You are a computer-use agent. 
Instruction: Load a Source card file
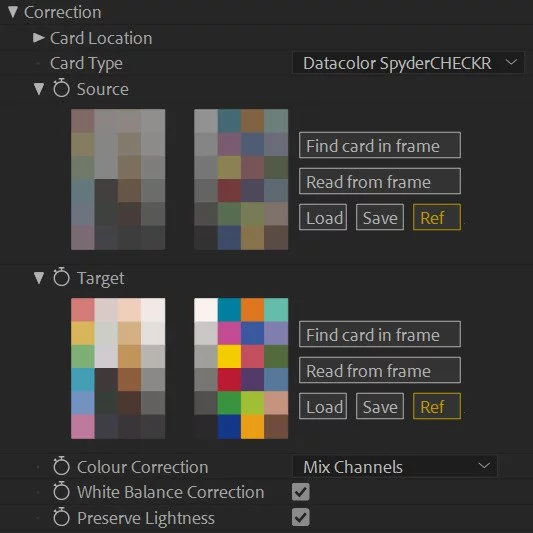[323, 217]
